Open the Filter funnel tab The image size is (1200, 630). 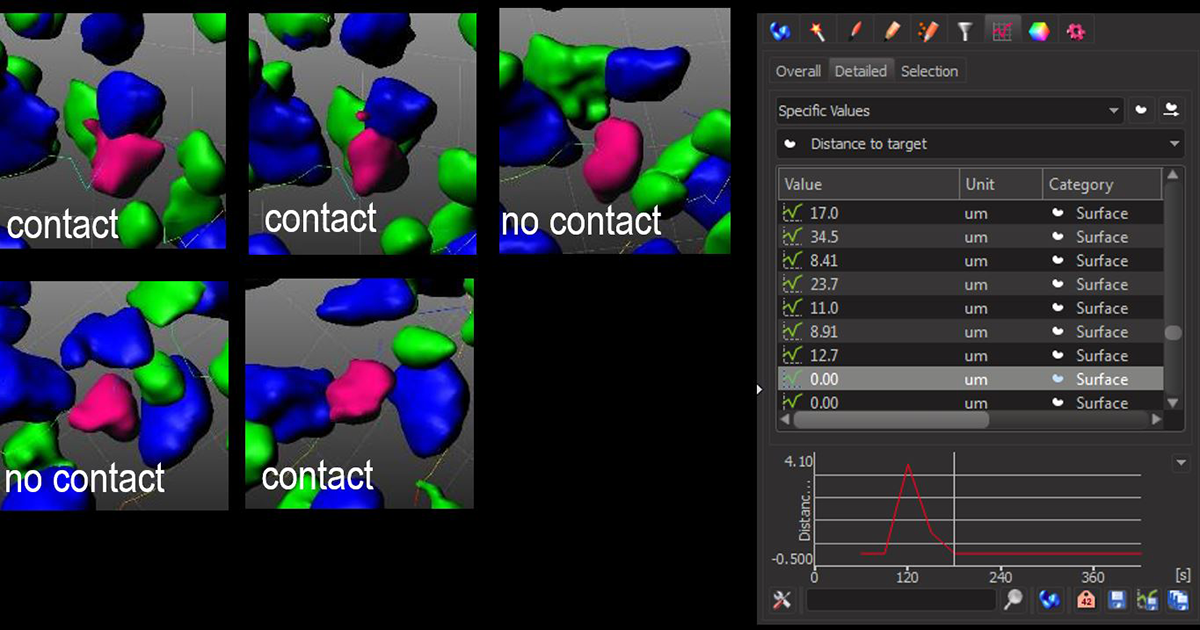[964, 32]
